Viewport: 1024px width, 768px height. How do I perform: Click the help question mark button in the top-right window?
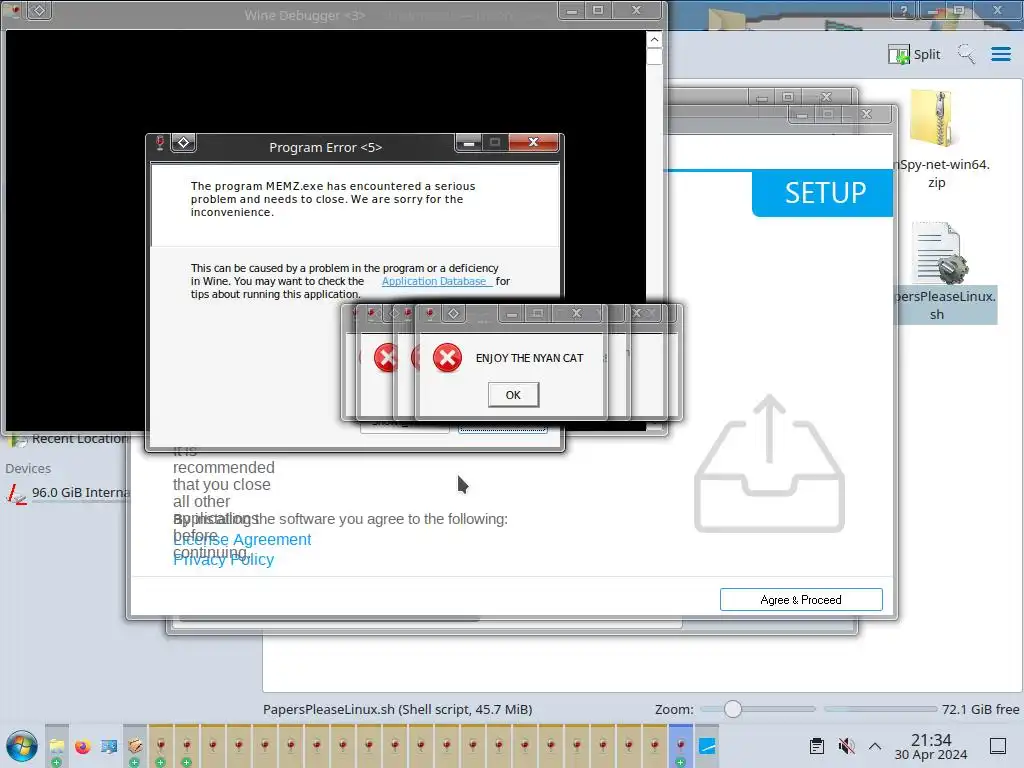(904, 10)
